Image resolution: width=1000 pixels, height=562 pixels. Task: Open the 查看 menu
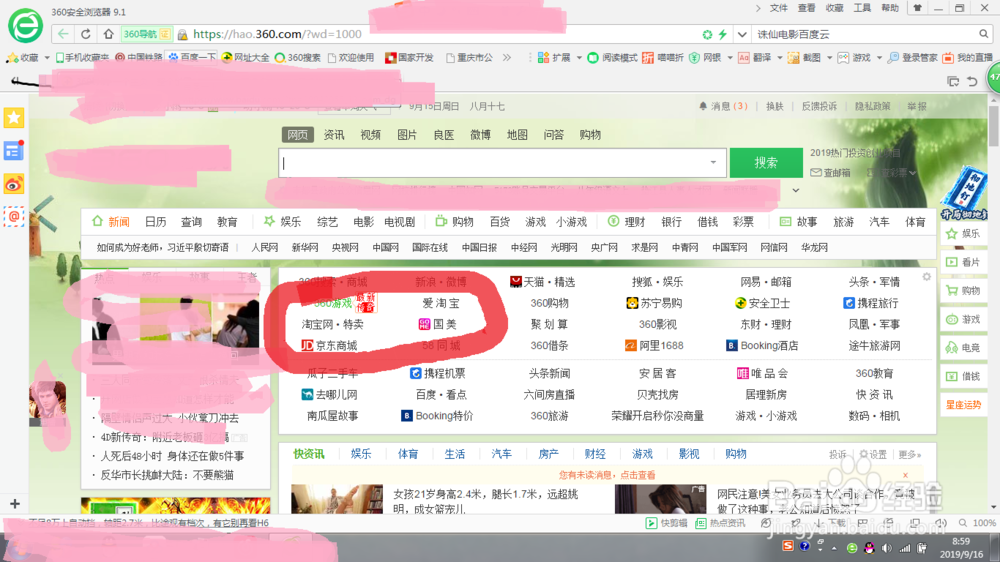point(806,8)
